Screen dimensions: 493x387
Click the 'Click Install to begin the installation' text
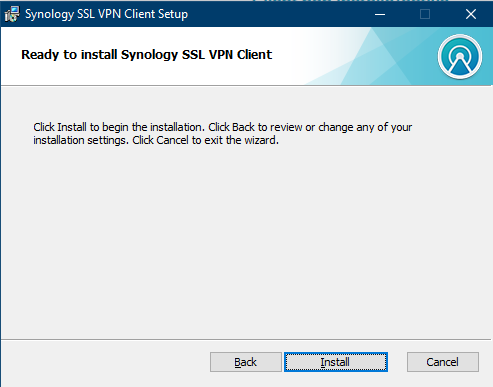[119, 127]
